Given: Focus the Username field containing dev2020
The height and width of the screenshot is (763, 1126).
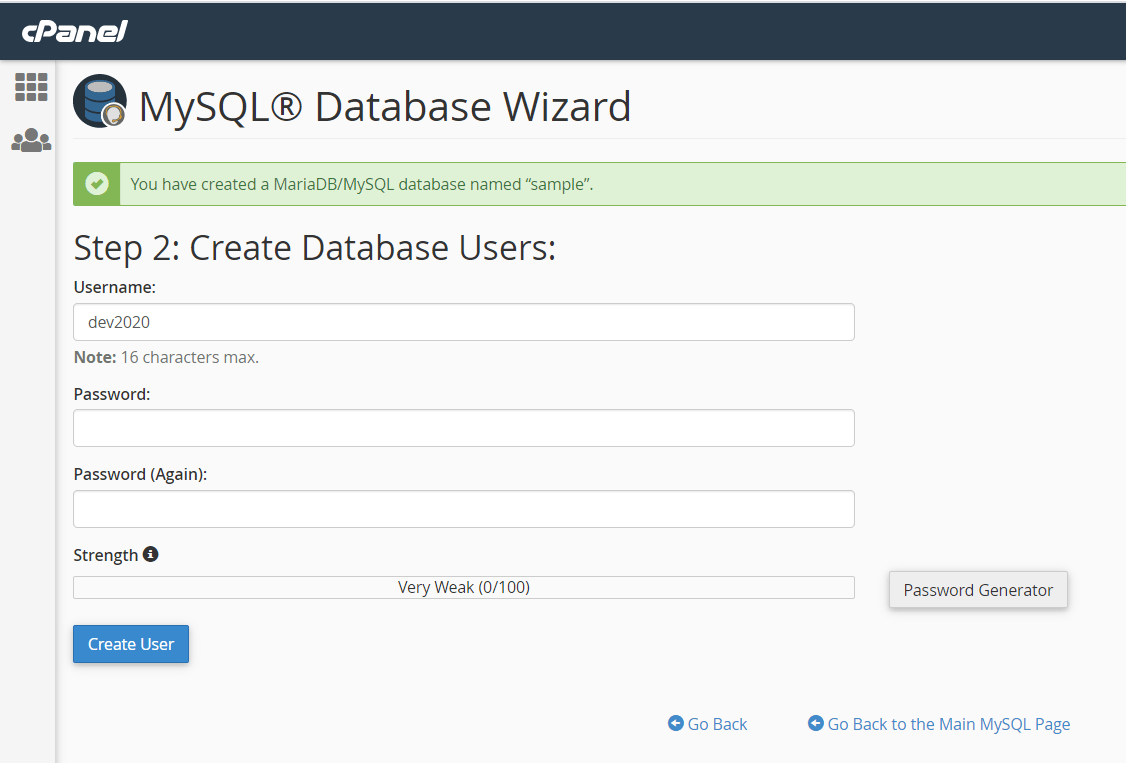Looking at the screenshot, I should tap(464, 322).
